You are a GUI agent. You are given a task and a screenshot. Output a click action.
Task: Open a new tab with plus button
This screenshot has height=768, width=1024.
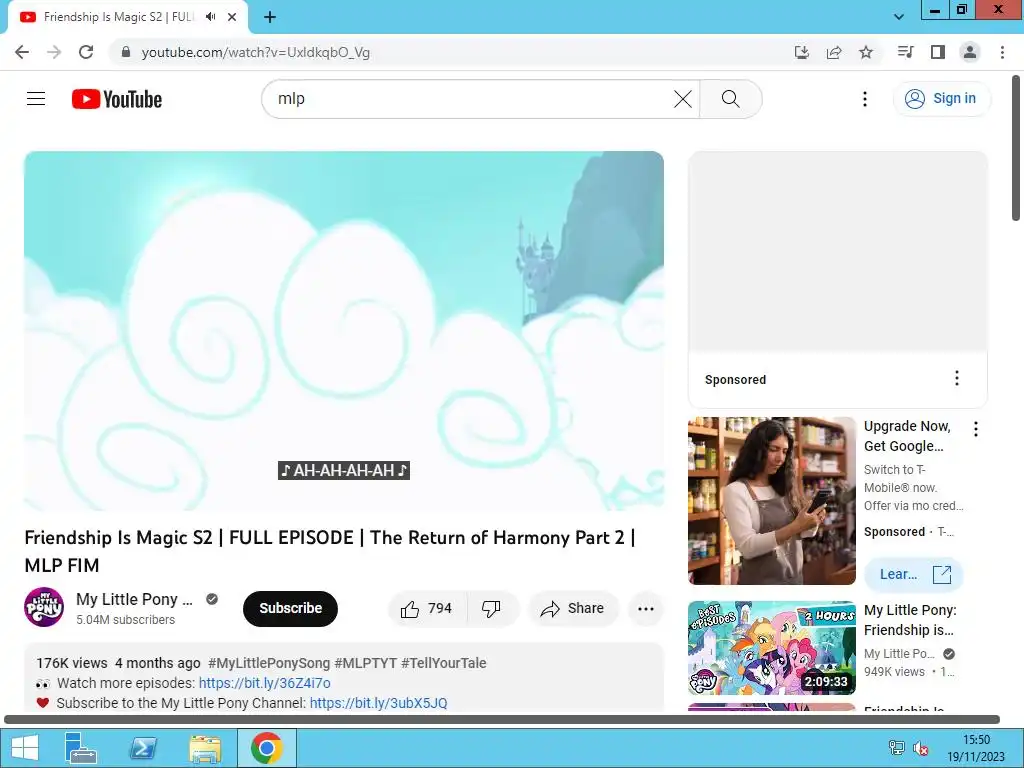[x=270, y=17]
